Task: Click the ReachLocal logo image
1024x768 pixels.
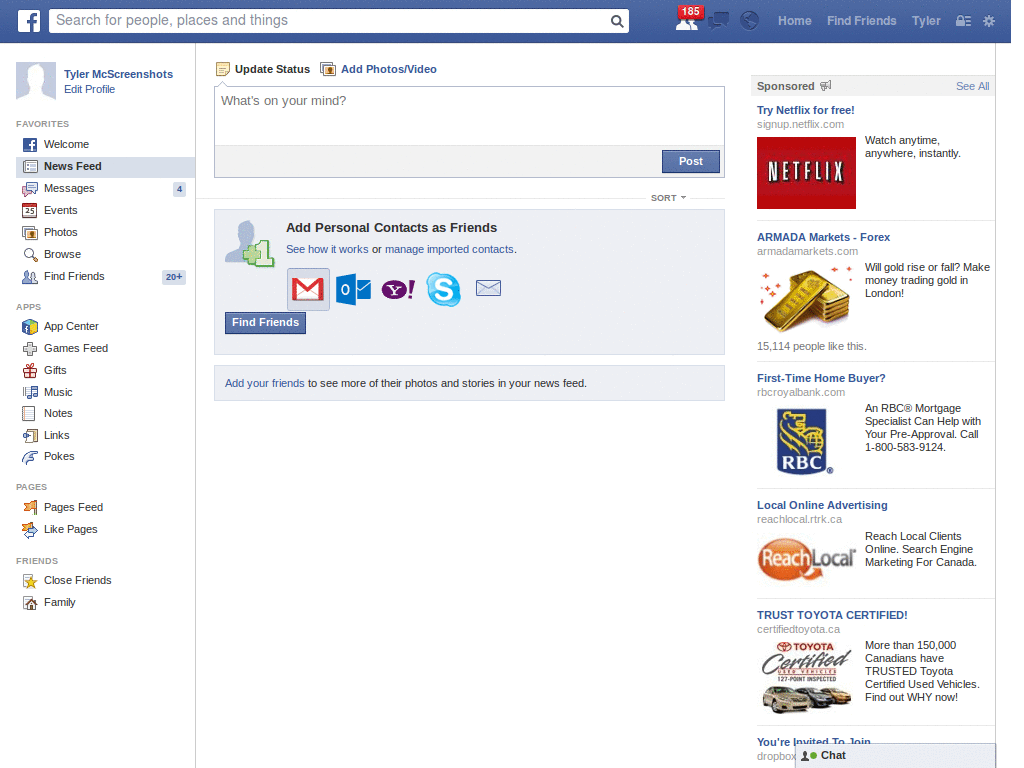Action: point(807,559)
